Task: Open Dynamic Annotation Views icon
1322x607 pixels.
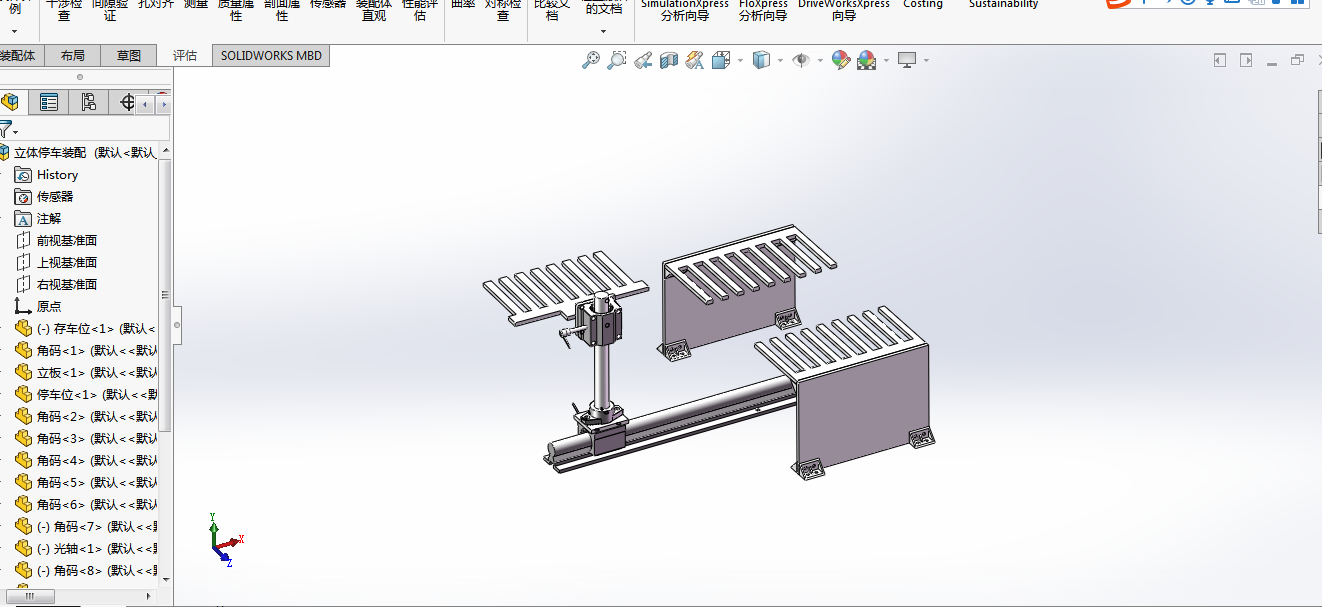Action: click(695, 60)
